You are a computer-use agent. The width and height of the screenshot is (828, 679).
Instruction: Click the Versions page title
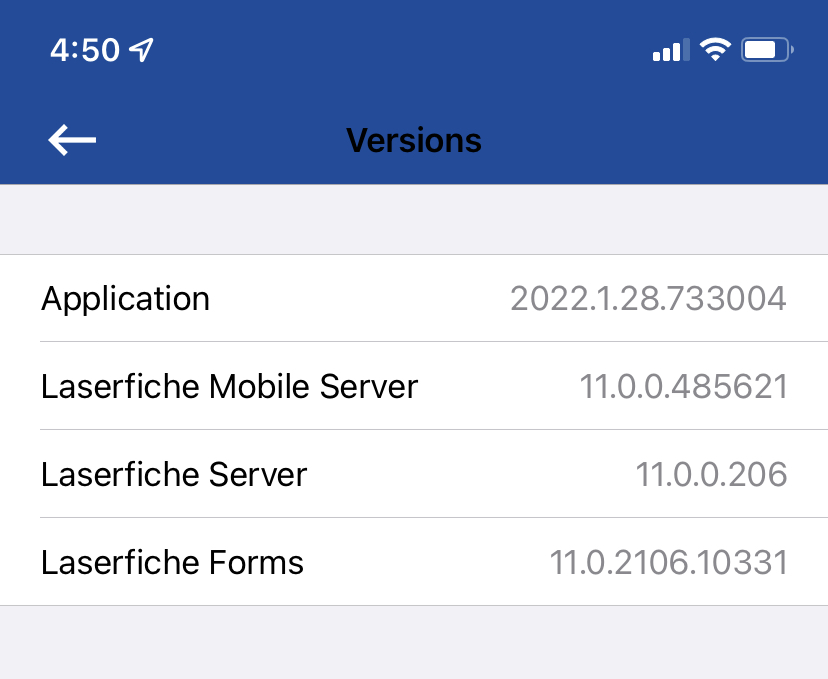414,140
